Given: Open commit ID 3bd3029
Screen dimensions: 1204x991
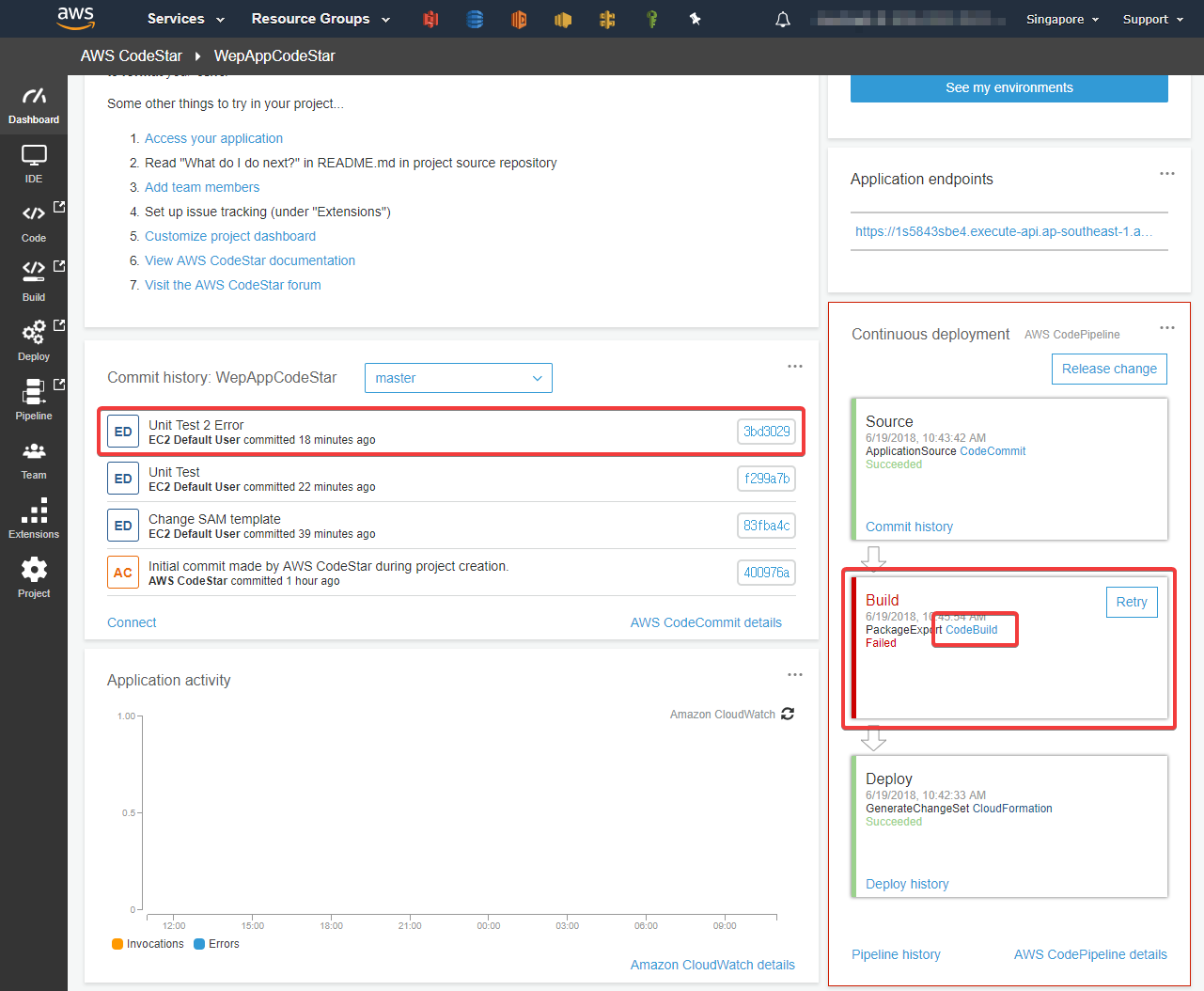Looking at the screenshot, I should (x=767, y=432).
